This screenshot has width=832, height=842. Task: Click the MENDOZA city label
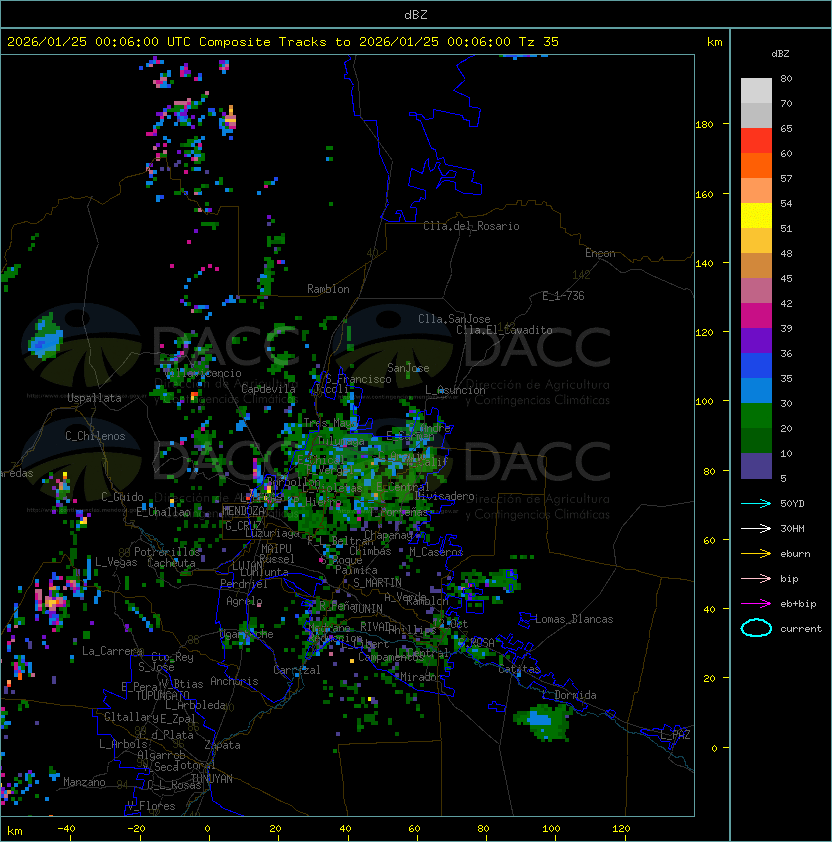243,511
